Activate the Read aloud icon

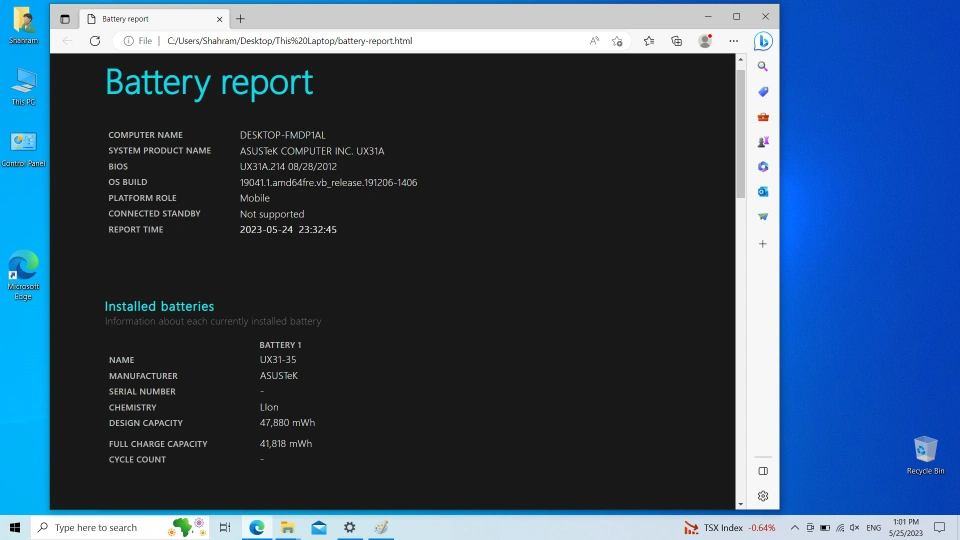tap(594, 41)
